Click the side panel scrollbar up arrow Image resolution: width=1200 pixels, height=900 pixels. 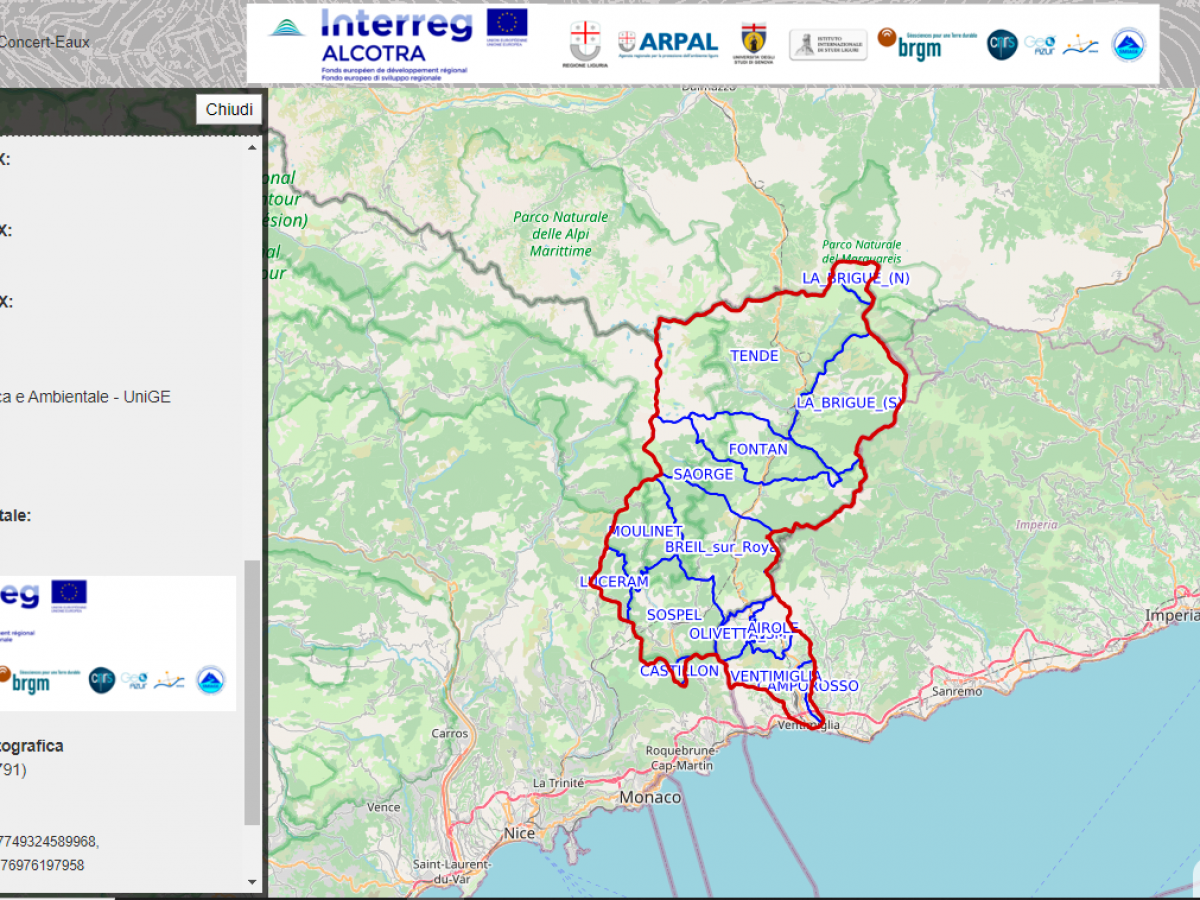click(252, 146)
